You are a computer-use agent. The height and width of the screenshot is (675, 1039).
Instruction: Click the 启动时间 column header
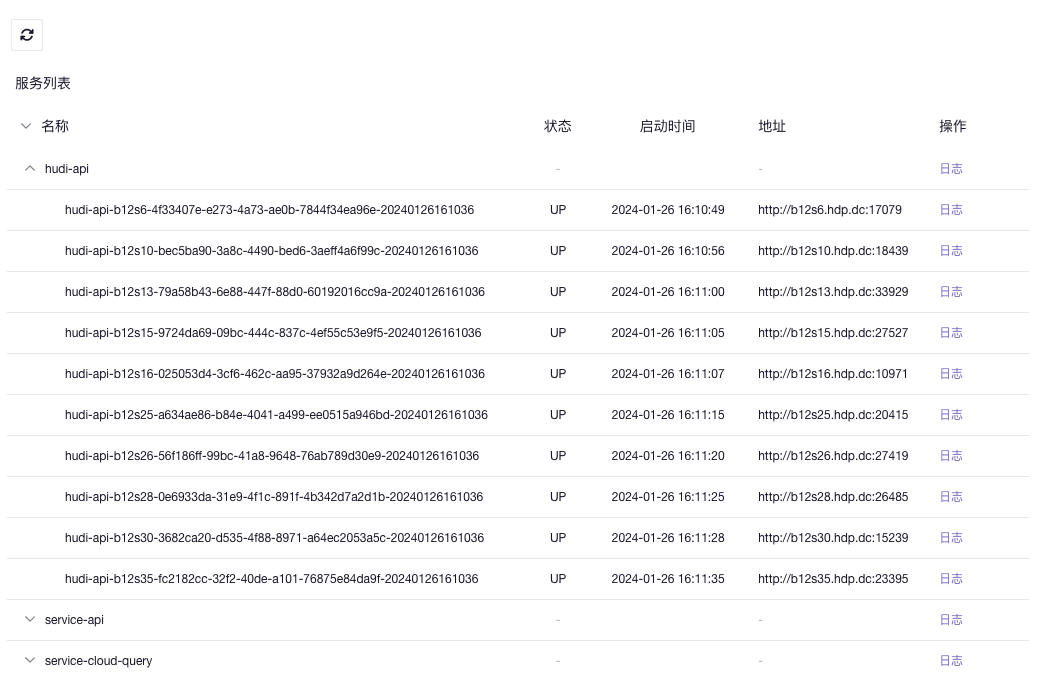(667, 126)
